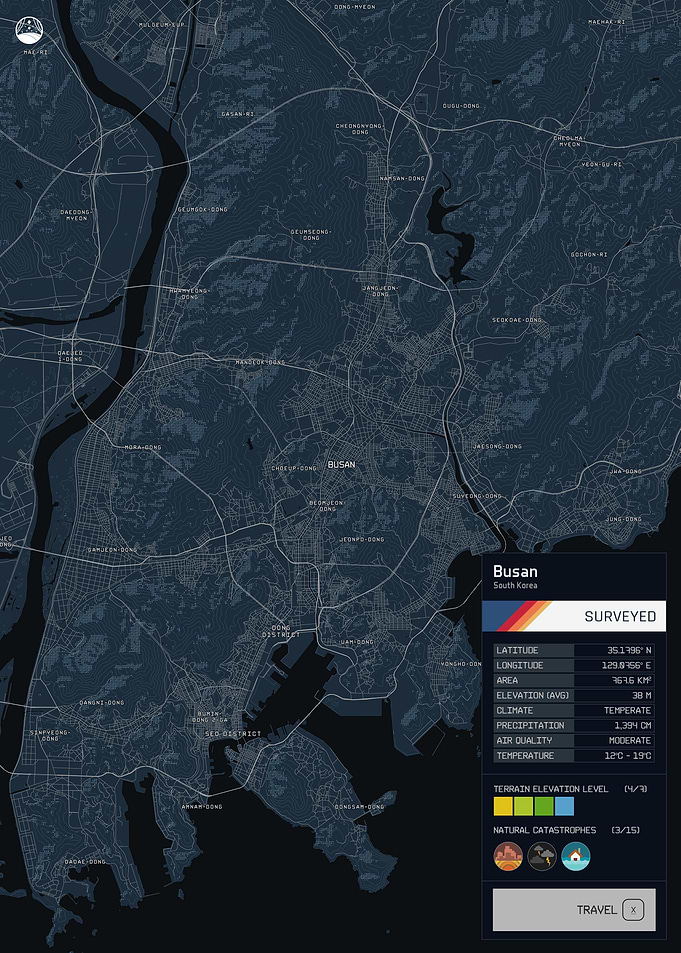This screenshot has height=953, width=681.
Task: Select the SEO DISTRICT map label
Action: click(233, 734)
